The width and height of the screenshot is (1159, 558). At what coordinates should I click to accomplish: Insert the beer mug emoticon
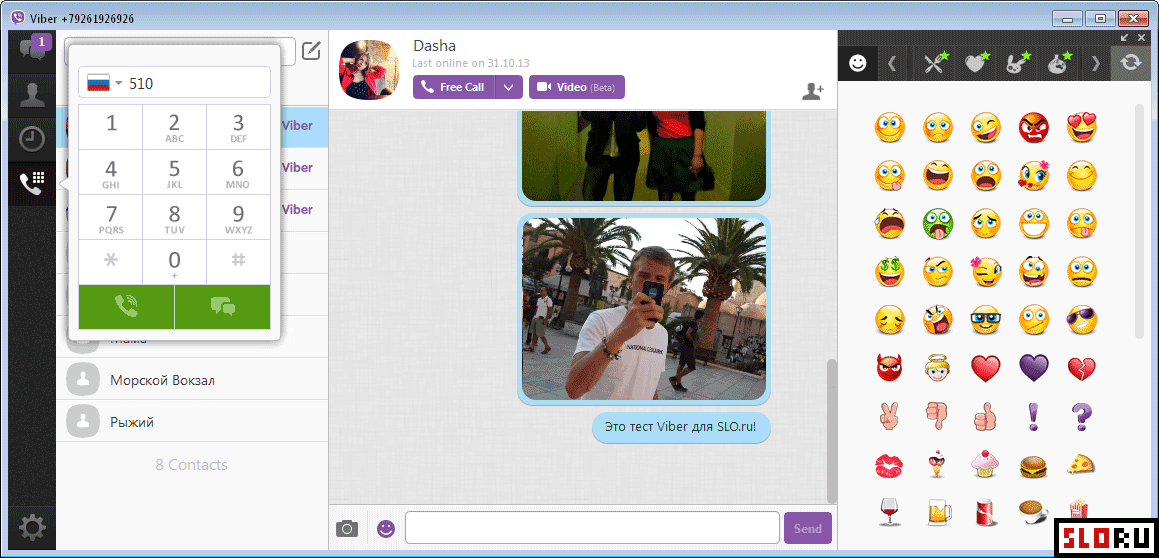click(938, 512)
